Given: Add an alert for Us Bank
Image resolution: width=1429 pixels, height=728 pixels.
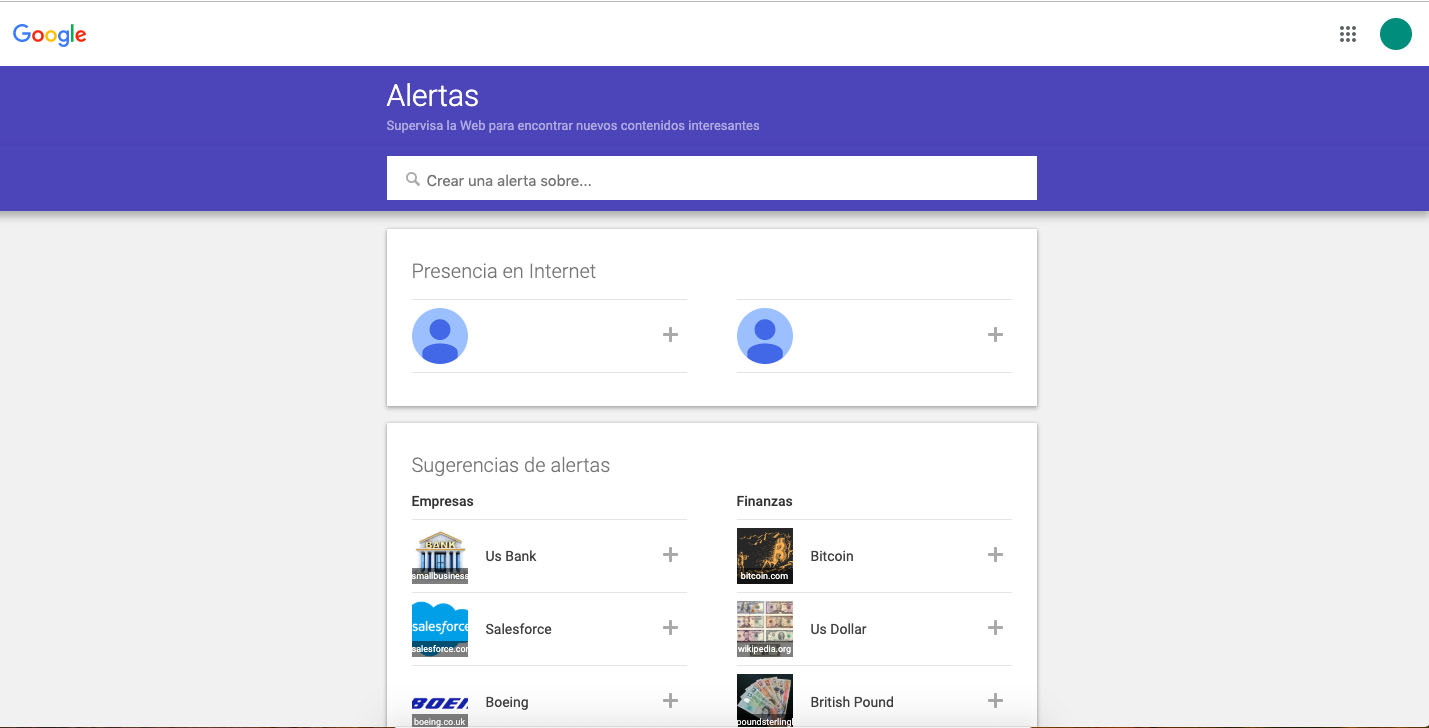Looking at the screenshot, I should pyautogui.click(x=669, y=555).
